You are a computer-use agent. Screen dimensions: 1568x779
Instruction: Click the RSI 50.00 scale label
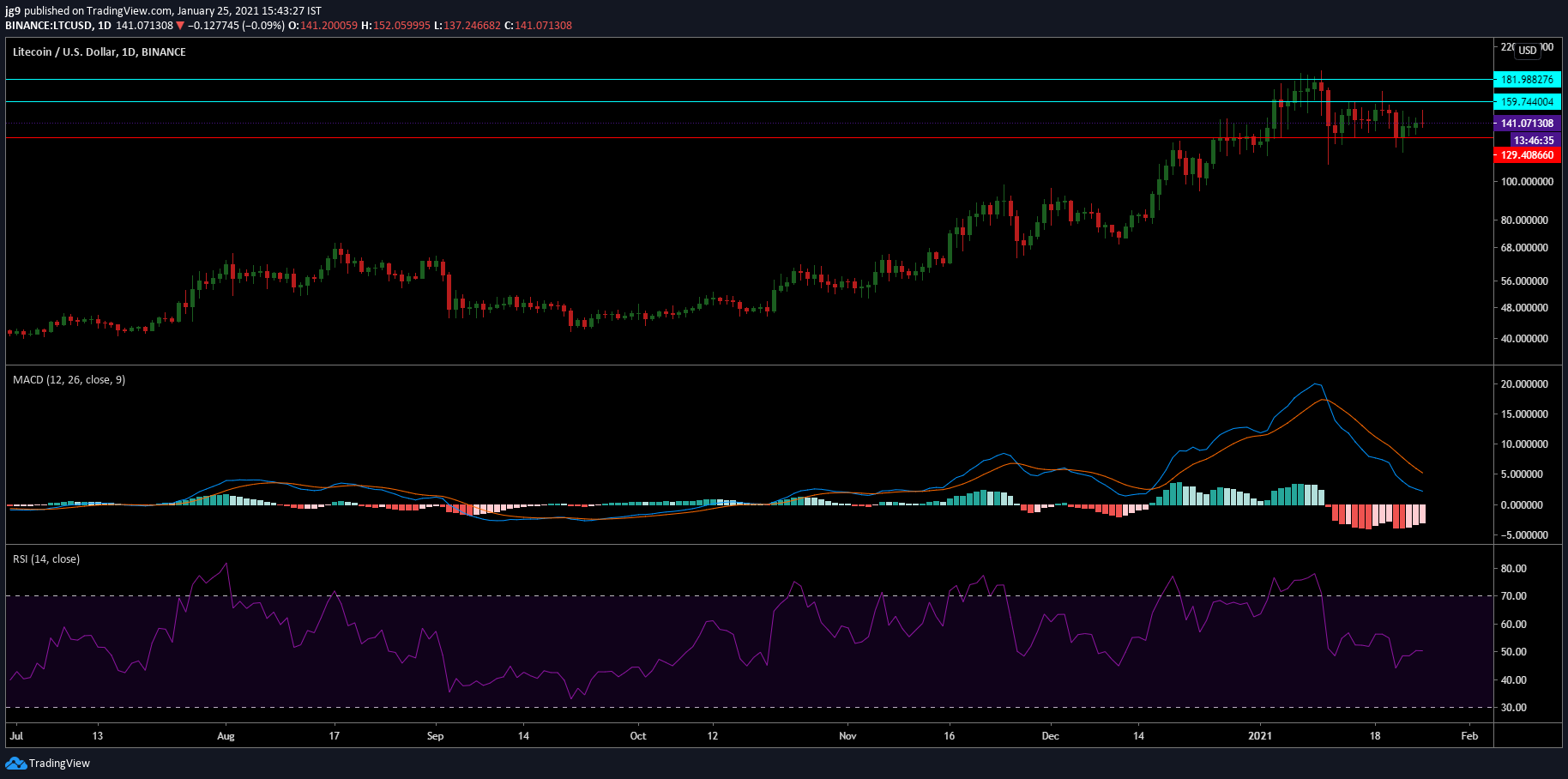point(1513,652)
